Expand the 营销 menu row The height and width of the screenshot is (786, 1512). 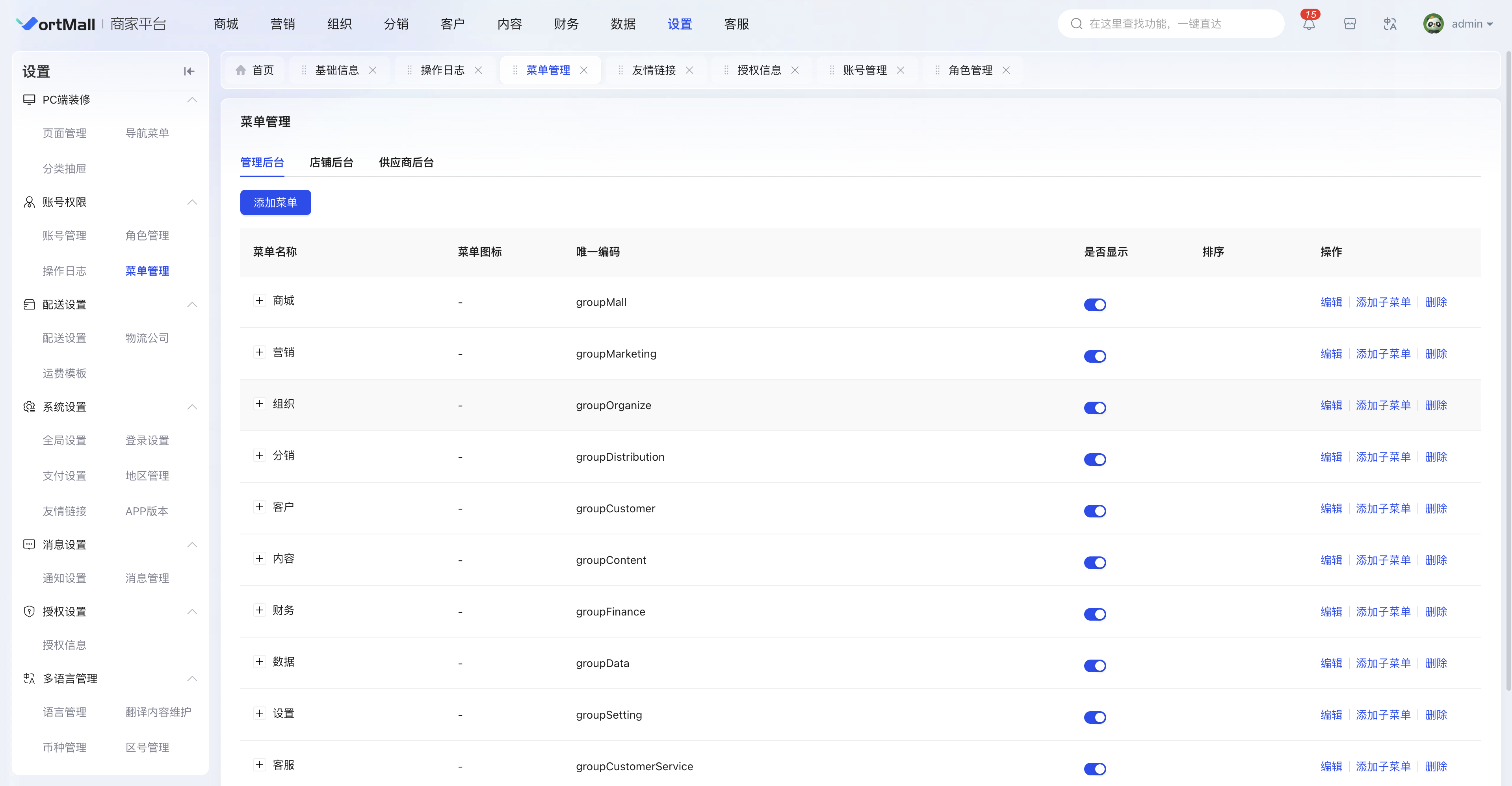pyautogui.click(x=260, y=352)
